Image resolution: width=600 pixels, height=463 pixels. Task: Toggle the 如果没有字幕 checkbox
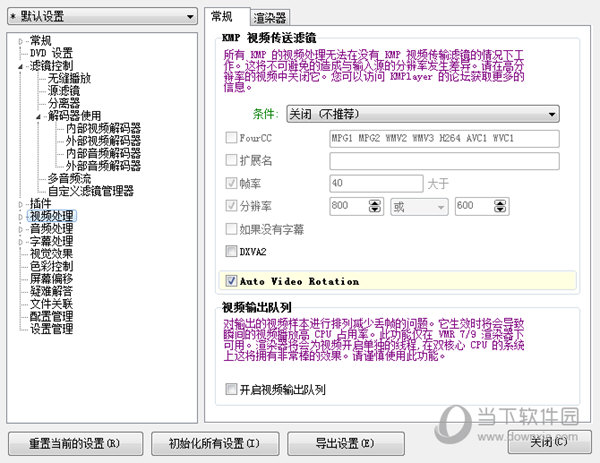coord(231,229)
